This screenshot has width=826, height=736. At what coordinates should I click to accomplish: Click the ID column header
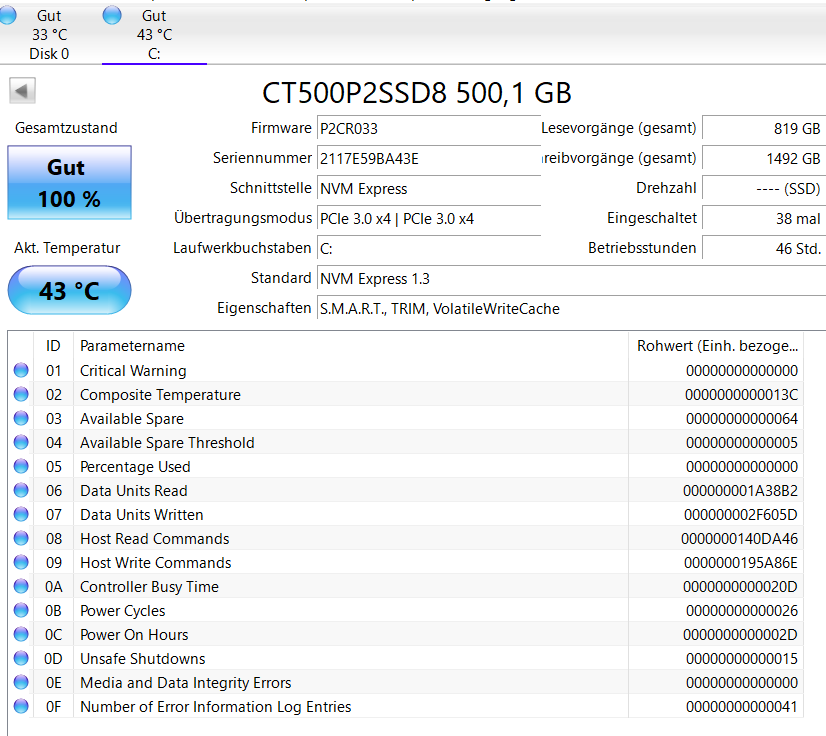53,346
